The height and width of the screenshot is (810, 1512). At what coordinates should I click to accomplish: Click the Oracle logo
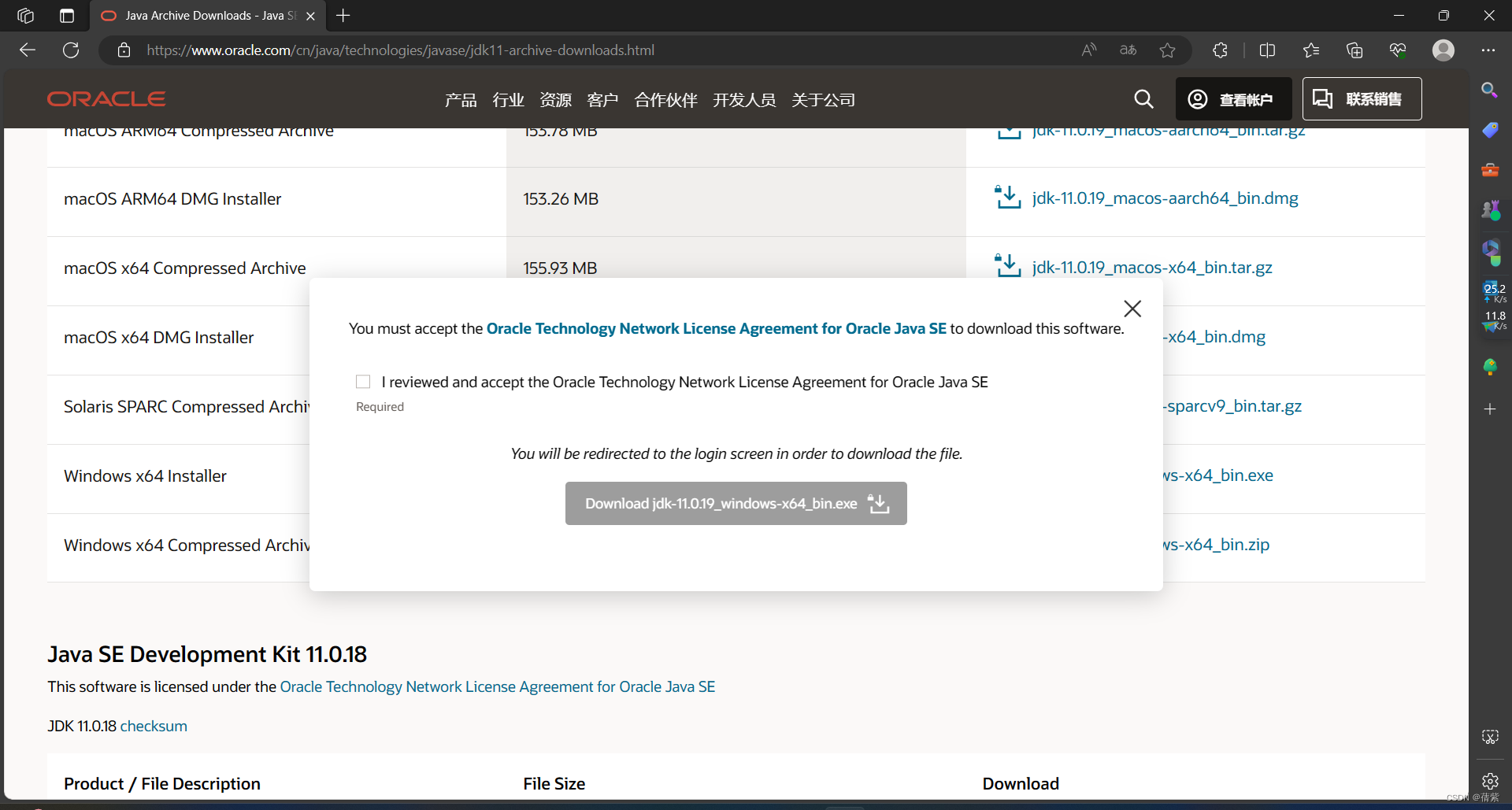pos(106,99)
